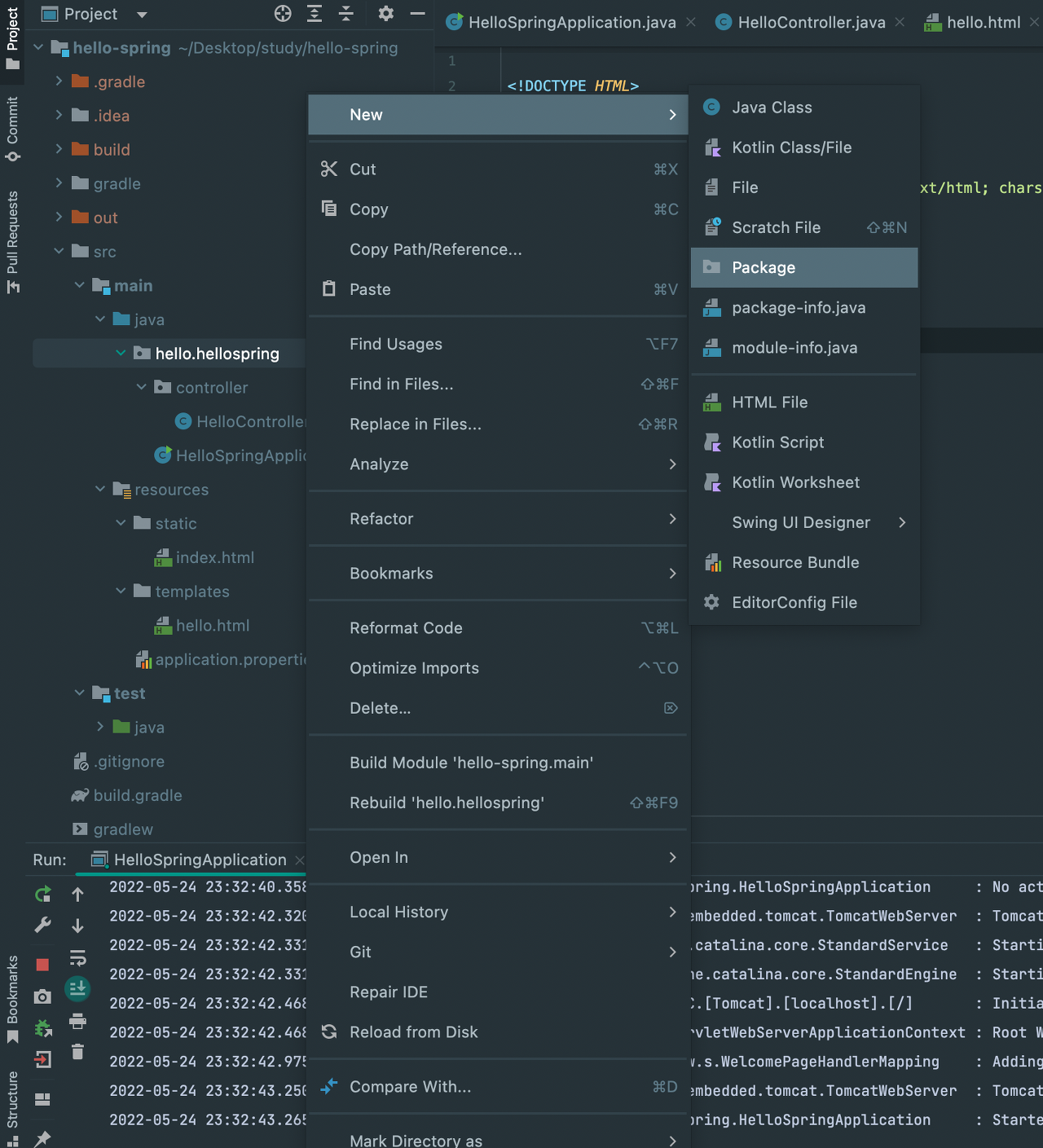
Task: Close the HelloSpringApplication.java tab
Action: click(x=691, y=22)
